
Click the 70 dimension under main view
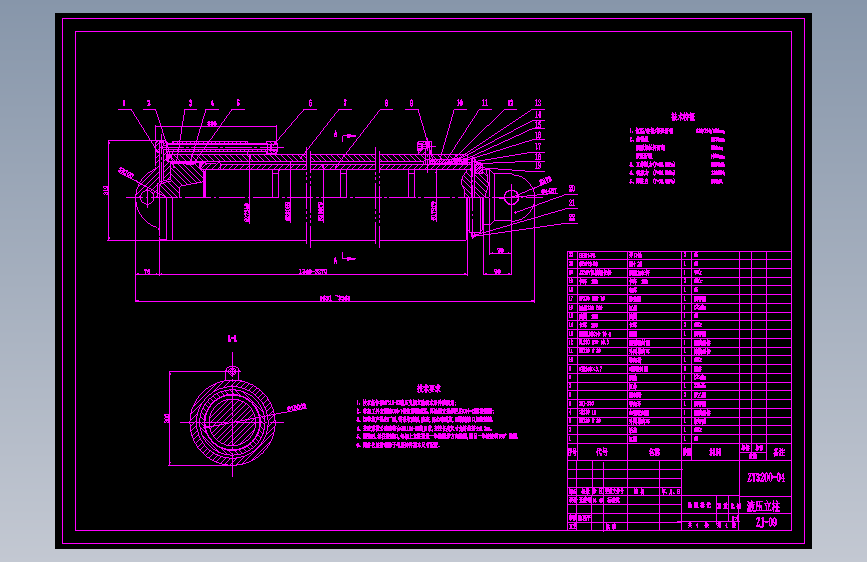(147, 272)
